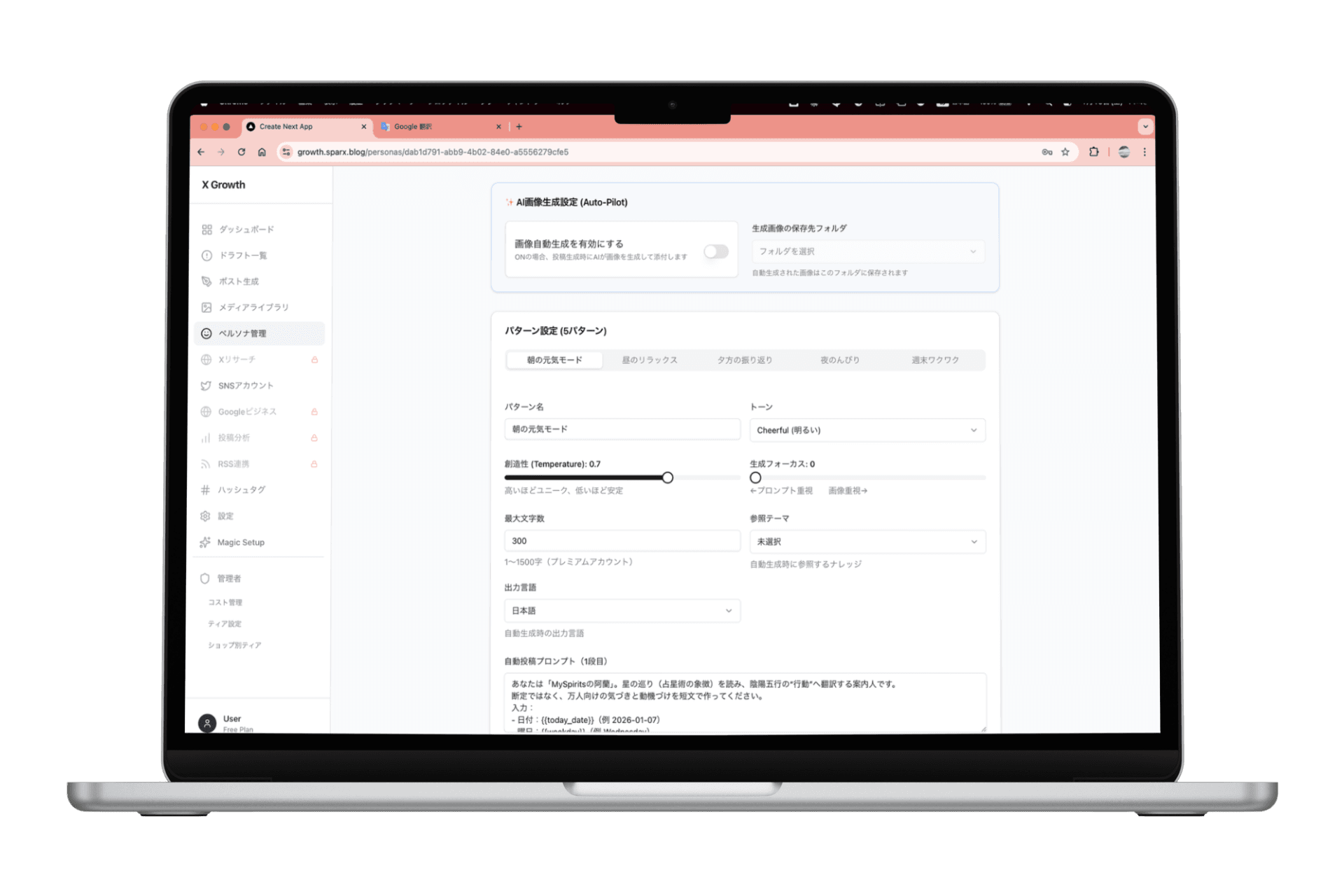Image resolution: width=1344 pixels, height=896 pixels.
Task: Open コスト管理 admin link
Action: point(225,603)
